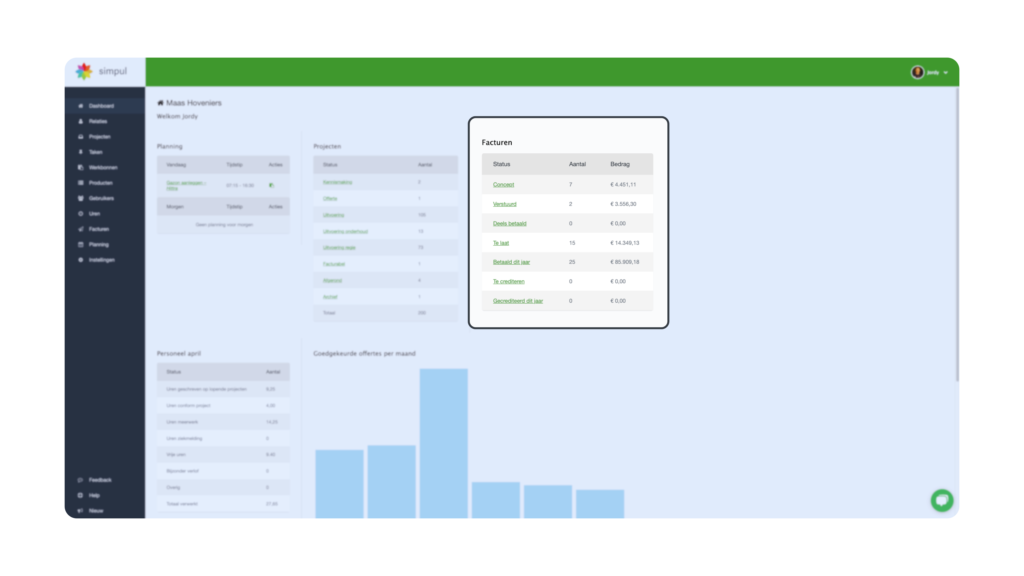Open the Concept invoices link
This screenshot has width=1024, height=576.
(x=504, y=185)
